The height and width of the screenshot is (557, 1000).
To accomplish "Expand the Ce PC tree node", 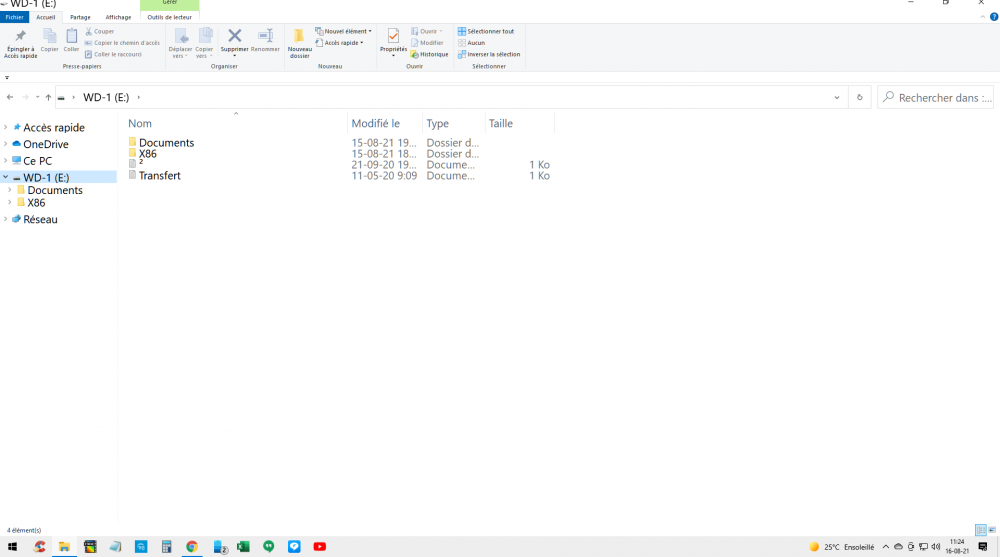I will (6, 161).
